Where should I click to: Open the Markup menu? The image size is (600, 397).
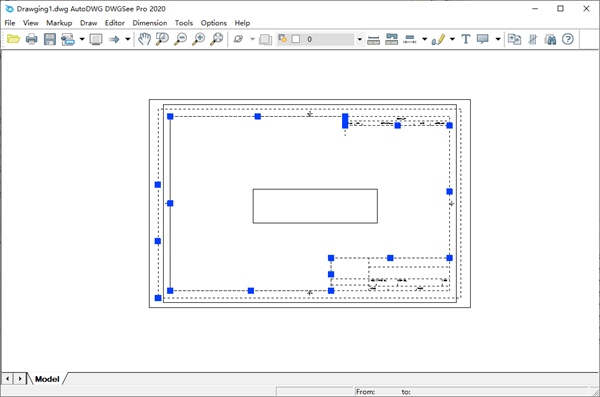pyautogui.click(x=59, y=23)
